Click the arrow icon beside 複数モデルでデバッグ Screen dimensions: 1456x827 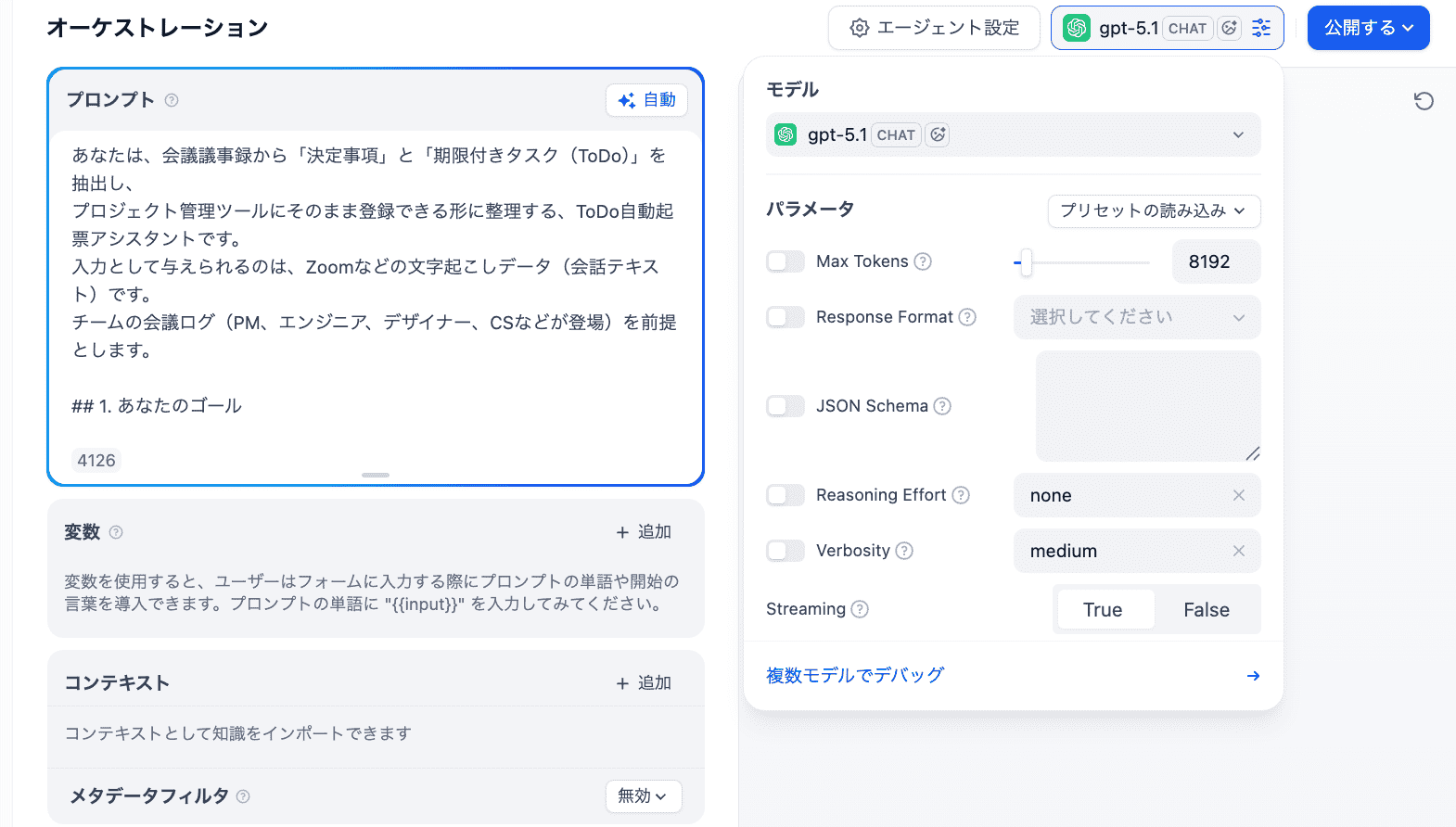click(1253, 676)
